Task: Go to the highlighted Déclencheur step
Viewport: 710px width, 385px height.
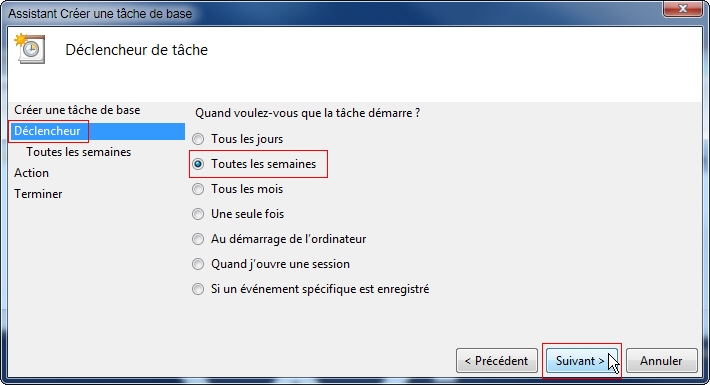Action: [x=47, y=131]
